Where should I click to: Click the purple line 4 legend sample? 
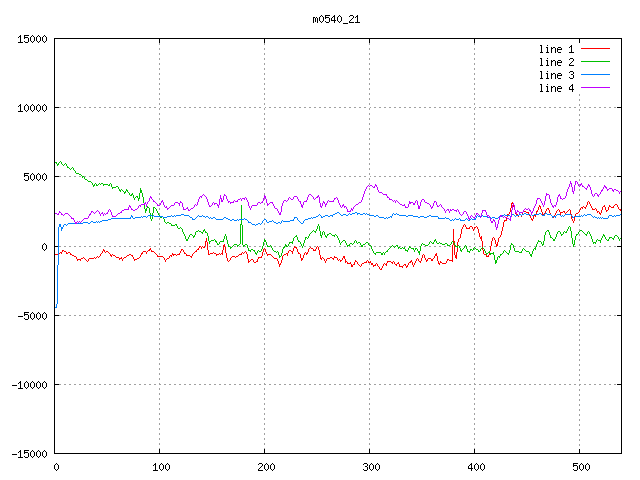point(596,88)
